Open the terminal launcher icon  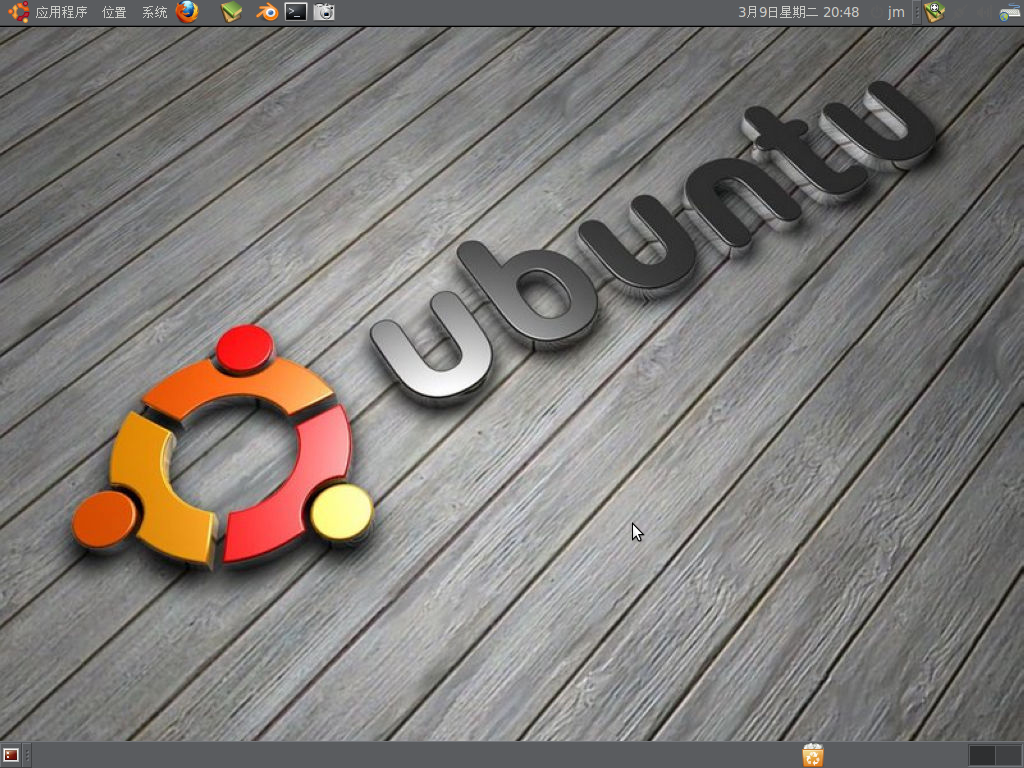tap(296, 12)
